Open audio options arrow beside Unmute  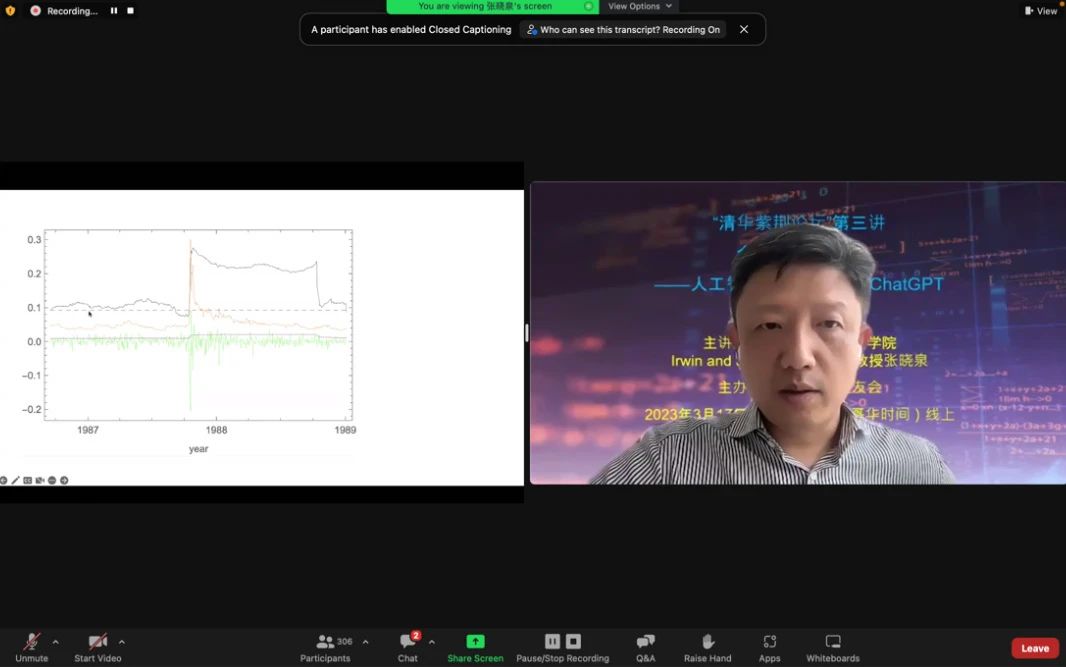56,642
